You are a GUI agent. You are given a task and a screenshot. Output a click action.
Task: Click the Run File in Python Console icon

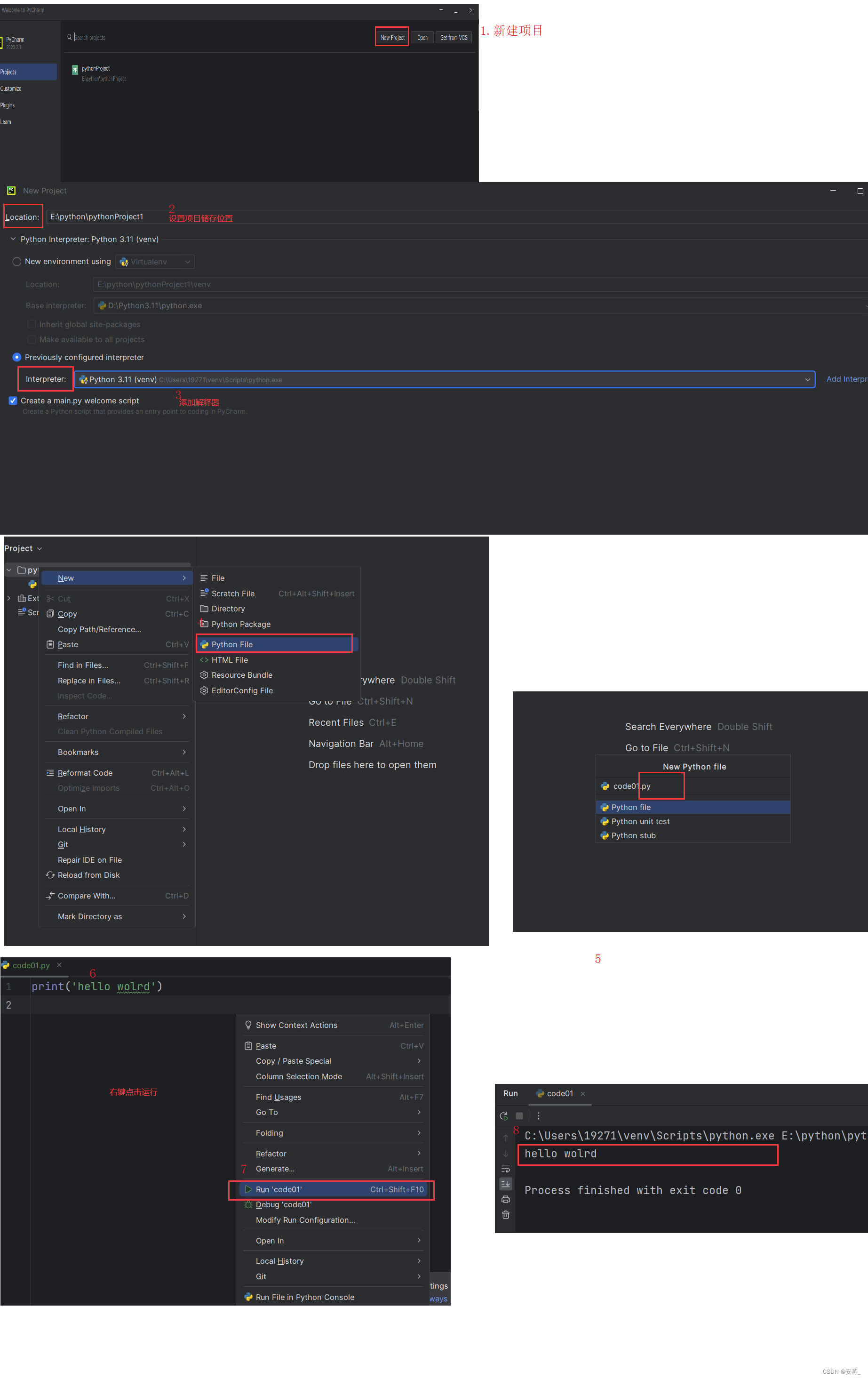pyautogui.click(x=248, y=1297)
